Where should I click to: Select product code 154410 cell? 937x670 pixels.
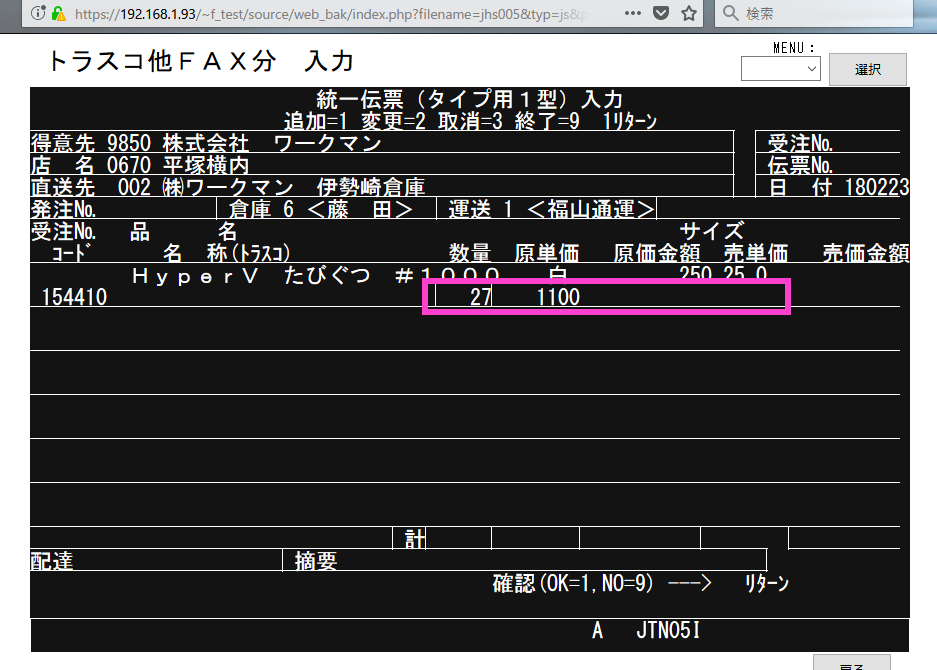coord(75,297)
